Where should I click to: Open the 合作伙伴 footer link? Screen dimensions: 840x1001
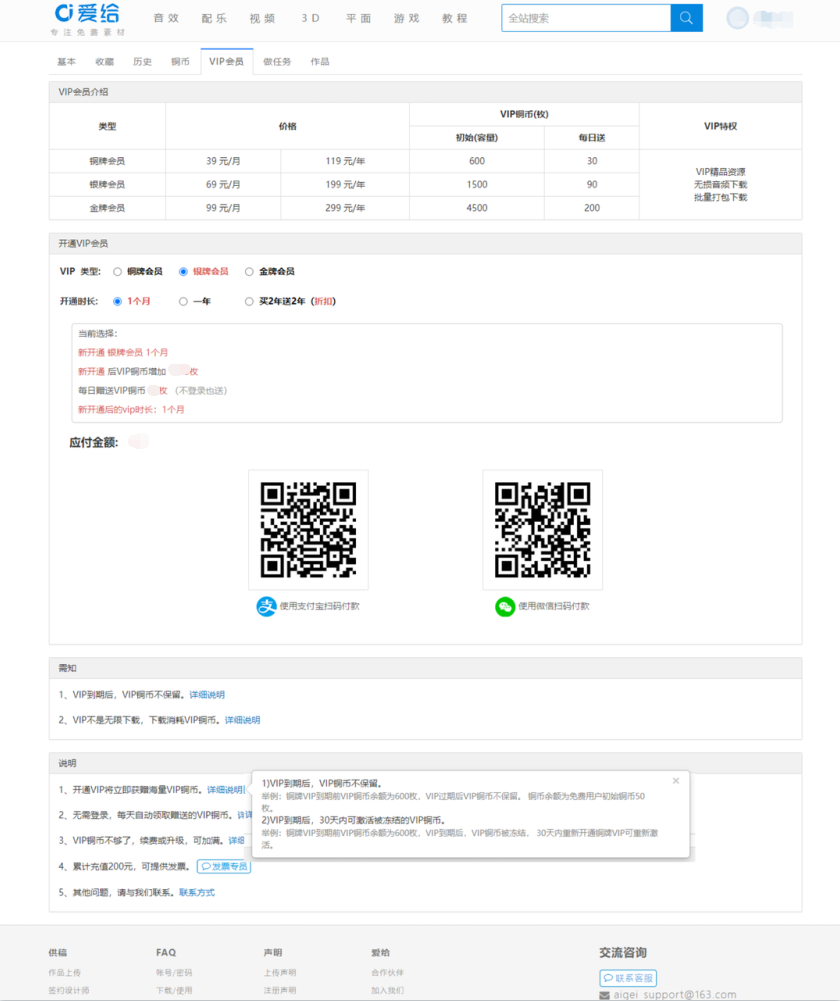coord(387,972)
